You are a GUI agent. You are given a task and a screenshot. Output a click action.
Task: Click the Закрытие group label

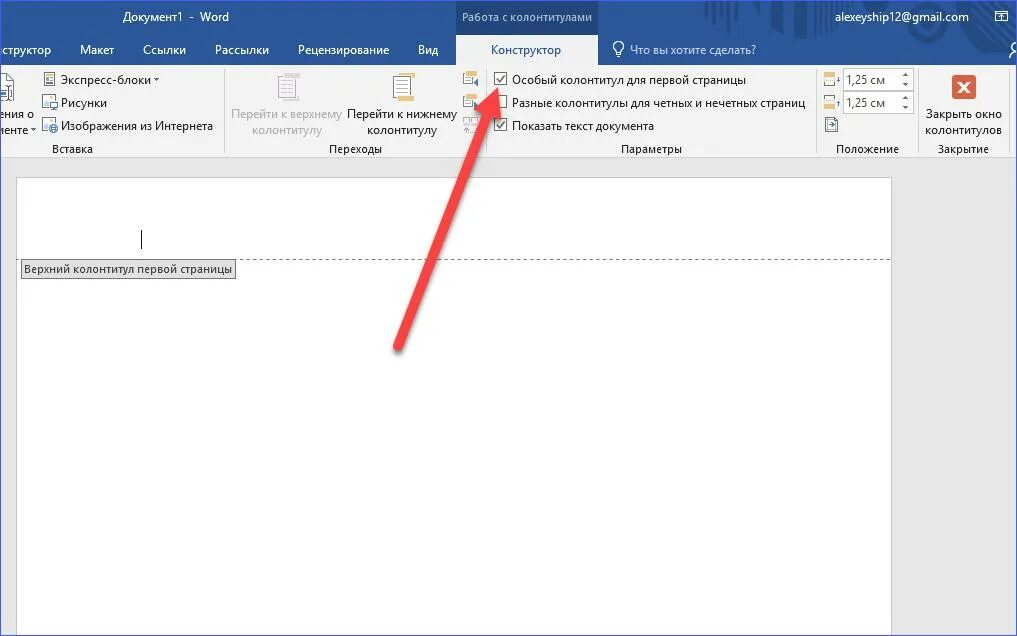point(963,149)
